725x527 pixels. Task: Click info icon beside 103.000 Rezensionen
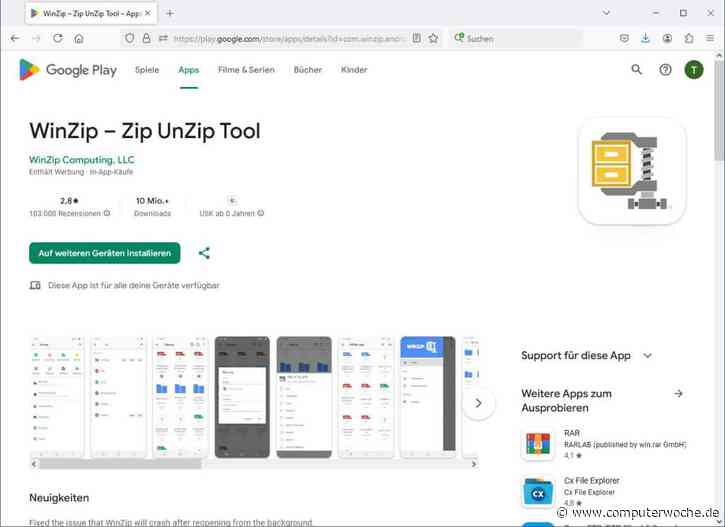(107, 213)
